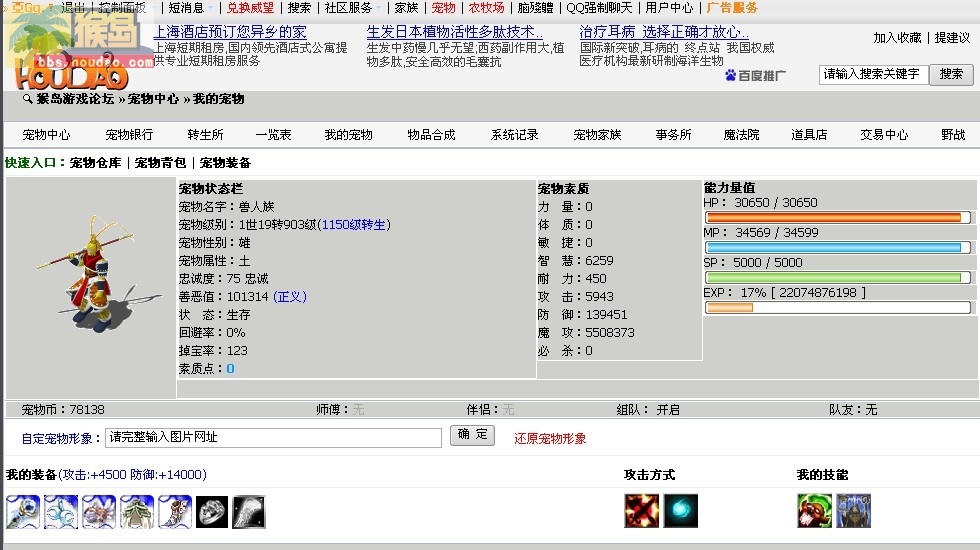Open QQ强制聊天 top menu item
Viewport: 980px width, 550px height.
599,8
